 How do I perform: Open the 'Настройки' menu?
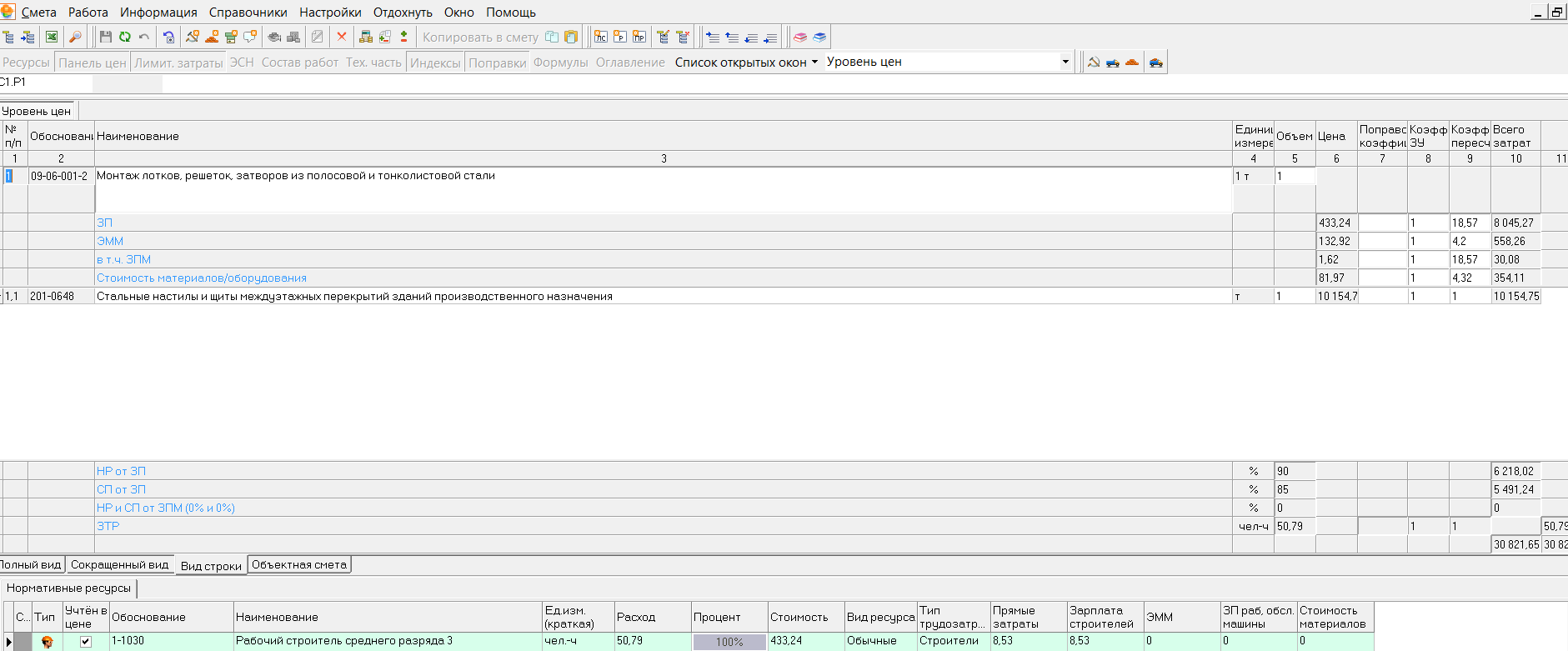(330, 13)
